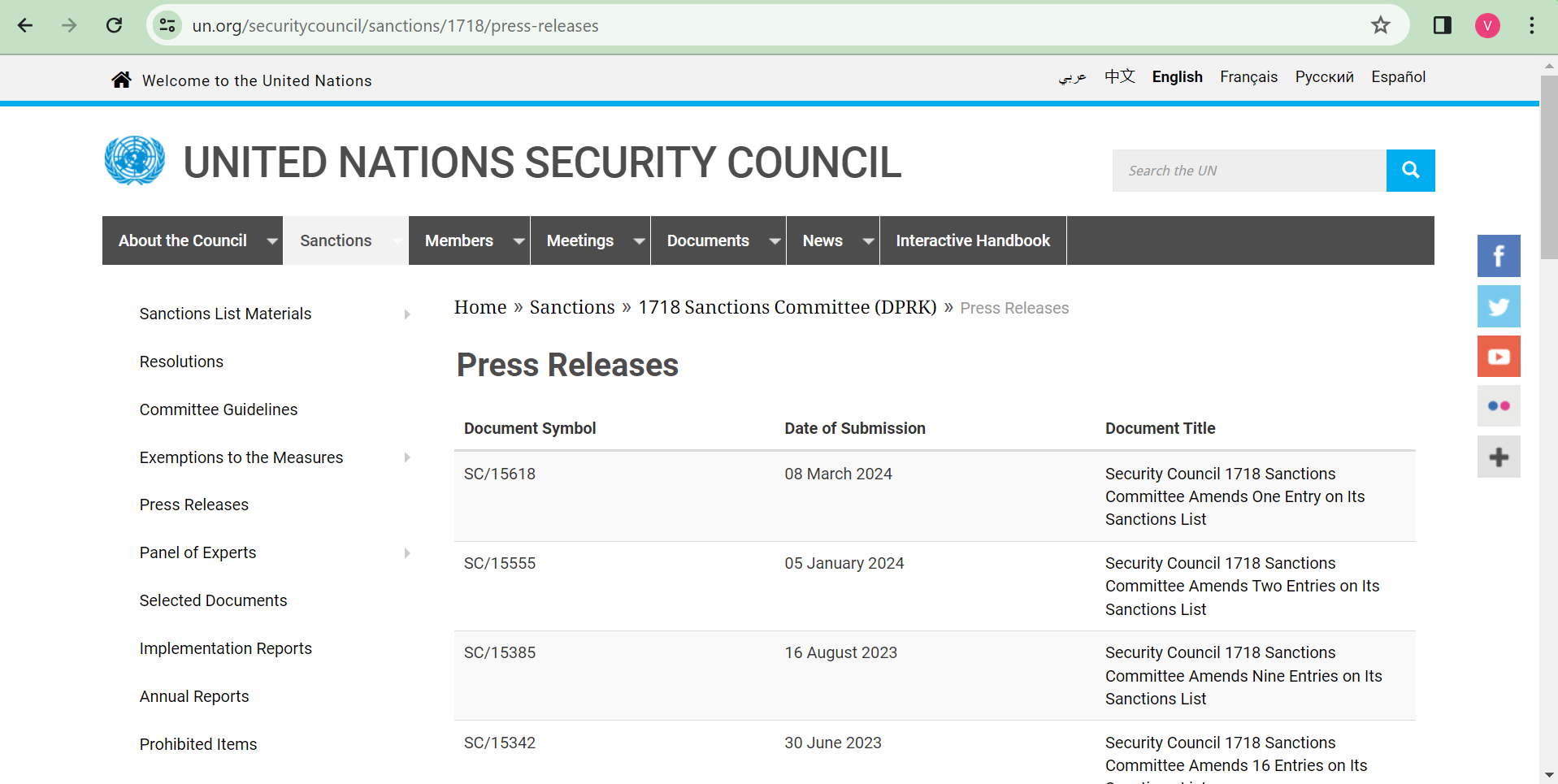Share on Facebook icon
1558x784 pixels.
tap(1499, 256)
